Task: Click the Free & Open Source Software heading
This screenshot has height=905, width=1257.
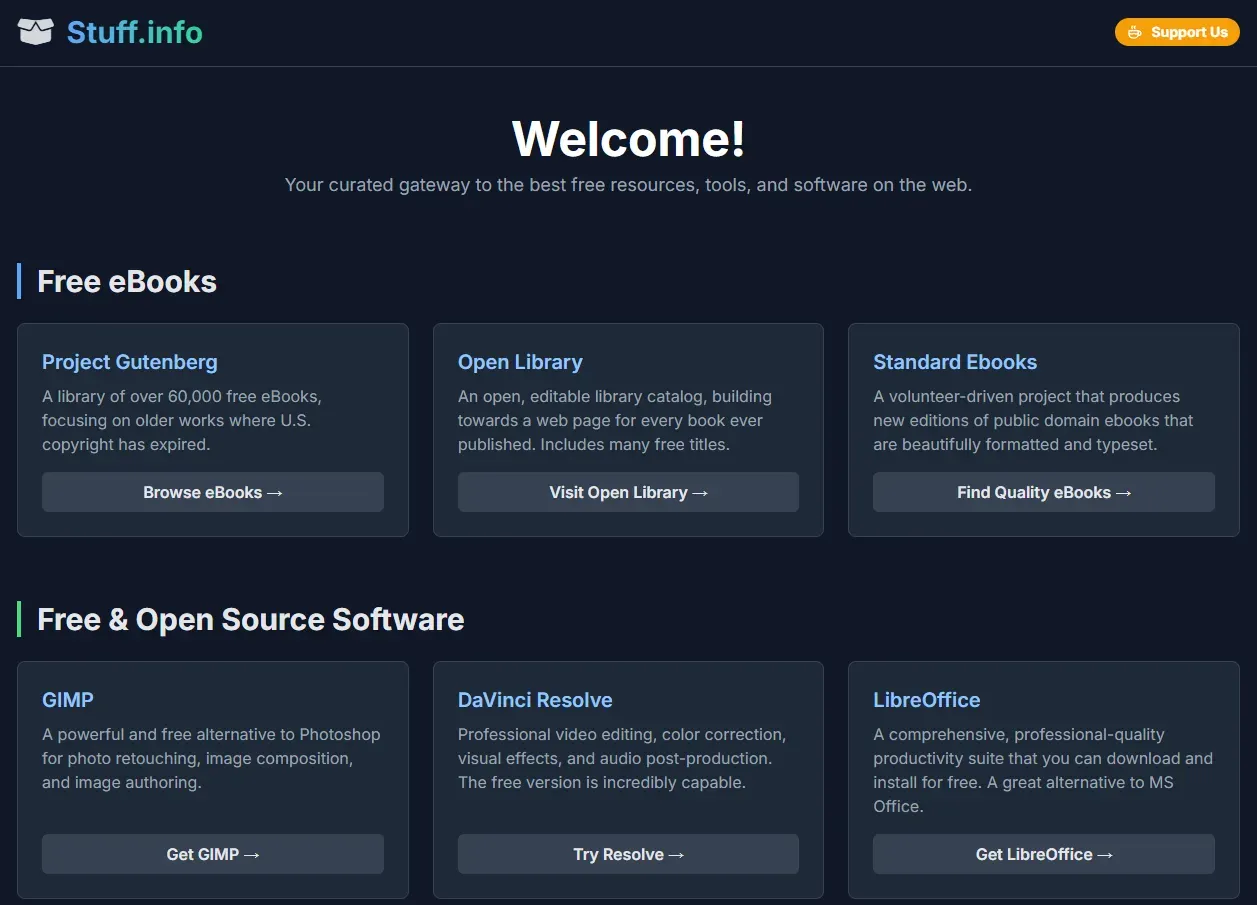Action: 251,619
